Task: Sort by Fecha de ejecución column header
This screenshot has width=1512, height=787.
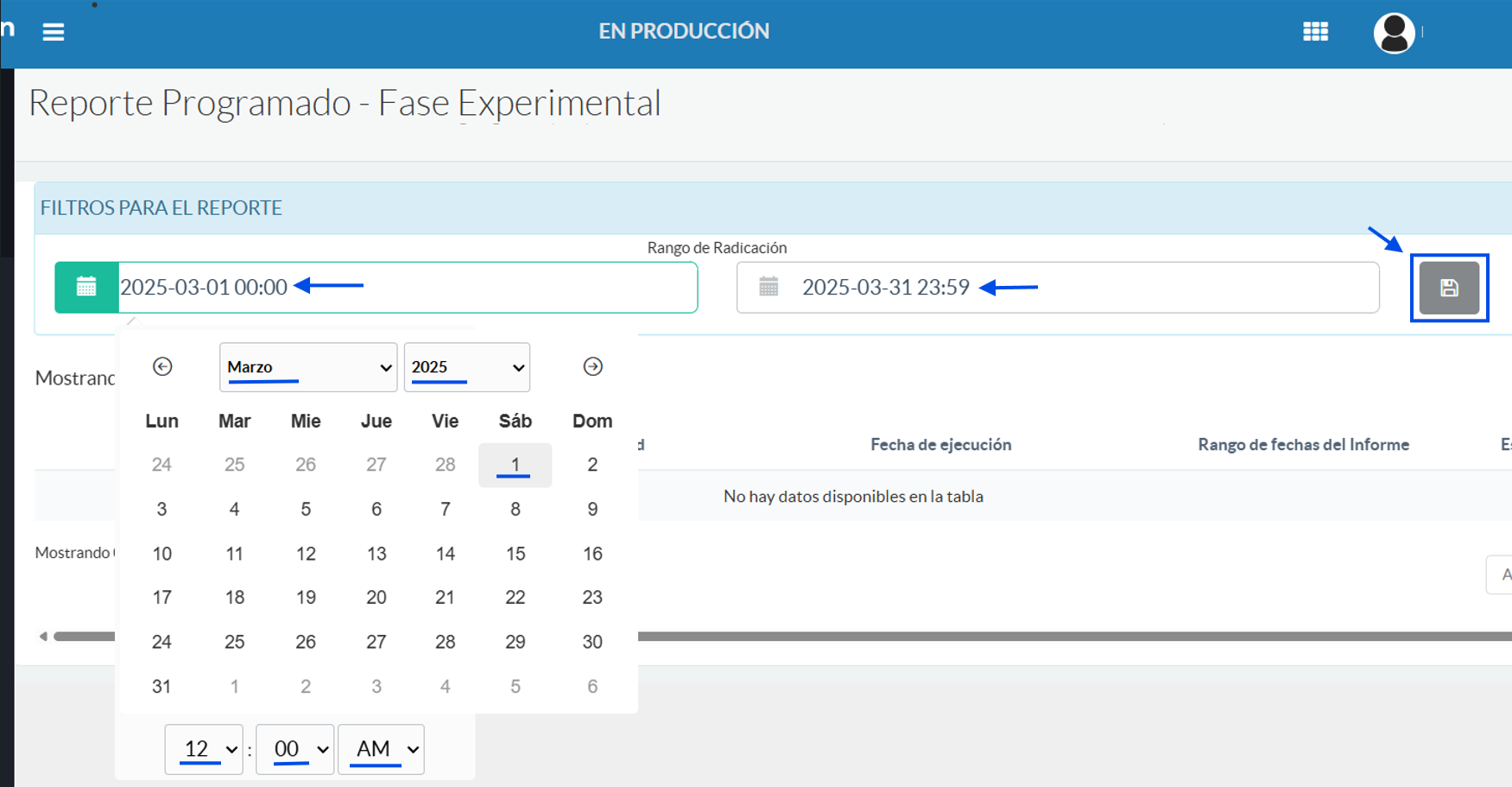Action: (940, 445)
